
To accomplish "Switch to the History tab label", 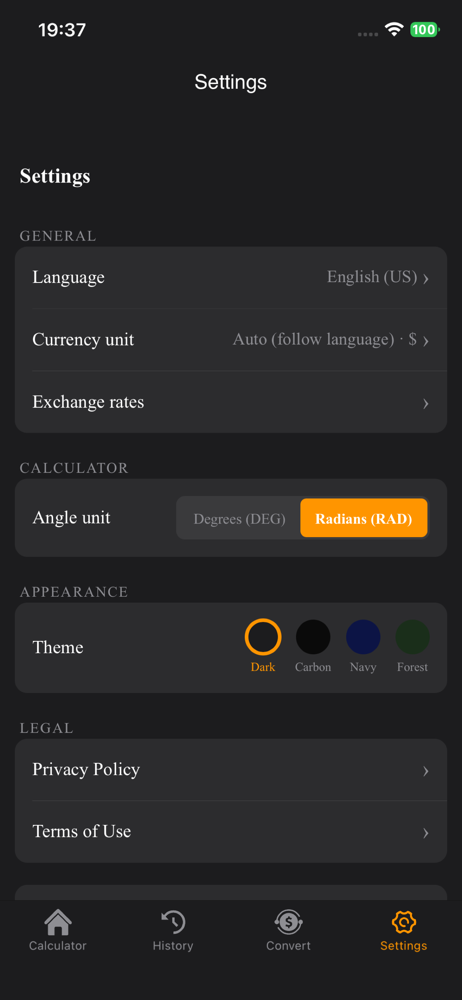I will click(173, 946).
